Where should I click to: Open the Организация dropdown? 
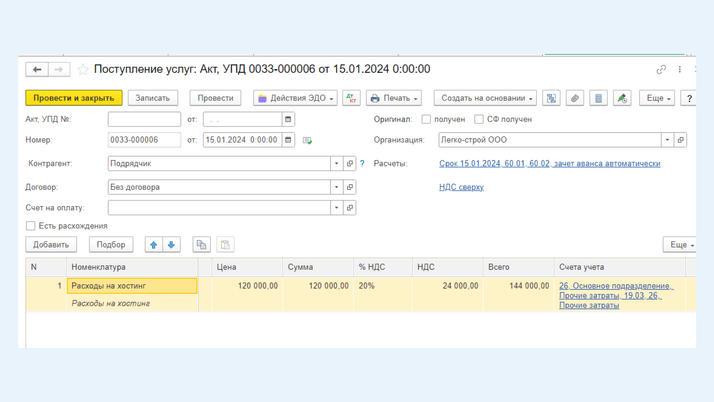(x=667, y=140)
